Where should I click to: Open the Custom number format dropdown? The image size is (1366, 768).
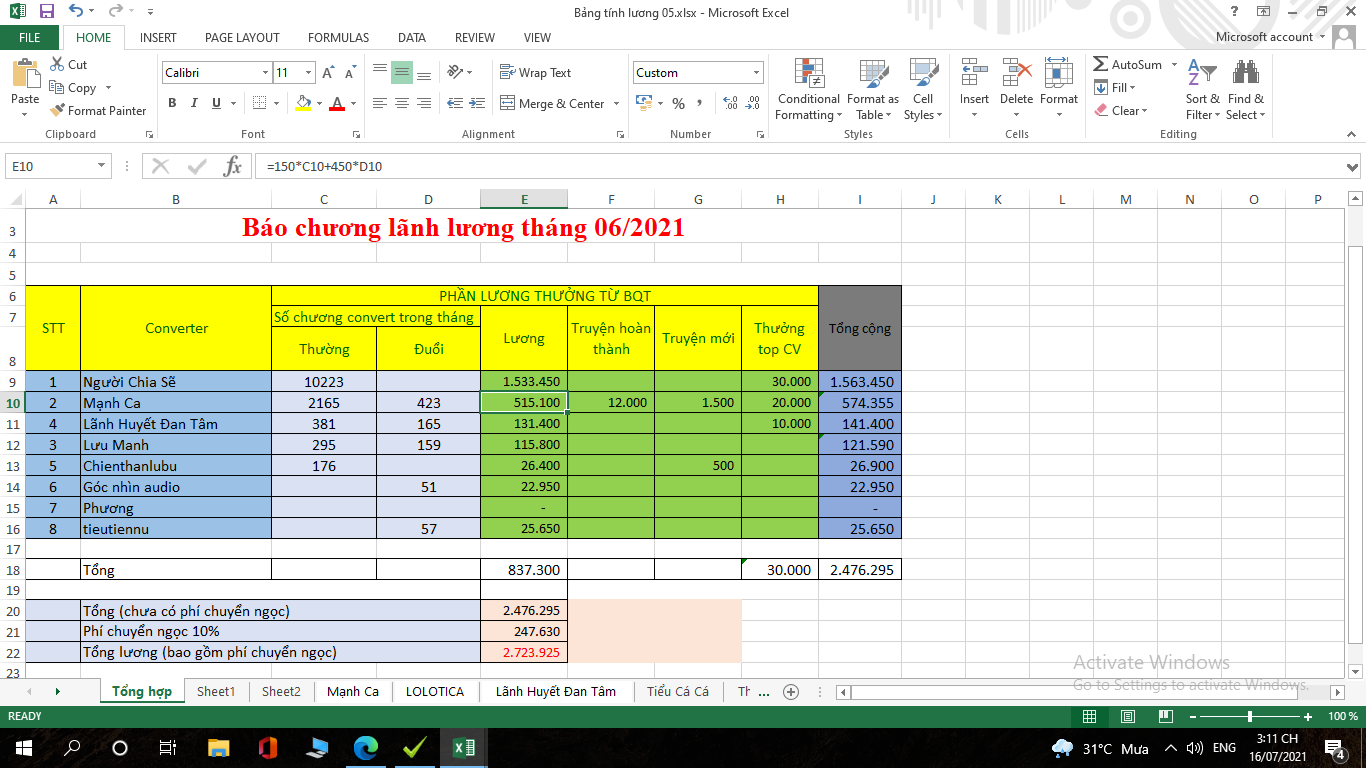756,73
